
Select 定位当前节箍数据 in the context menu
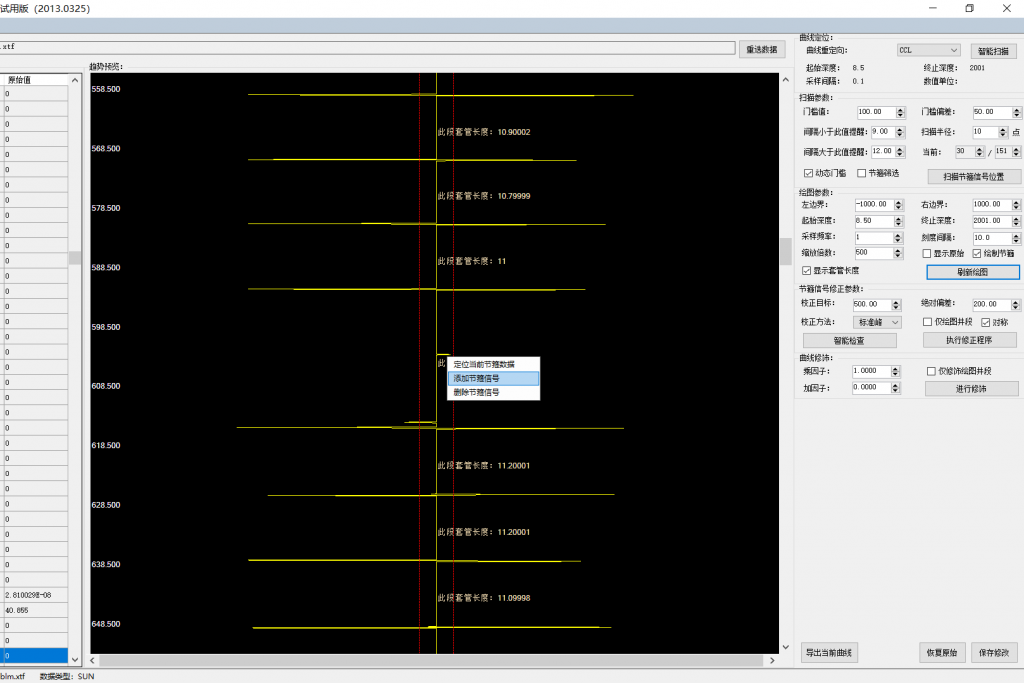click(493, 364)
